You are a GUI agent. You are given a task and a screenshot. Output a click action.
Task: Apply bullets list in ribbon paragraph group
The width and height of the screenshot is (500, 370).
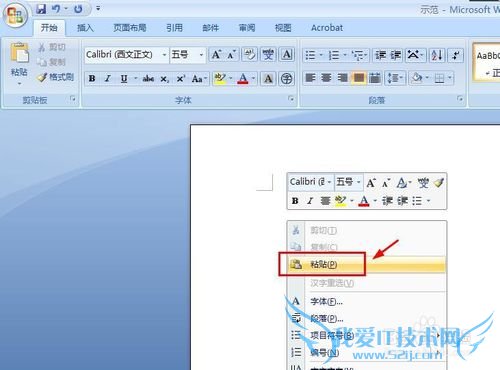click(311, 55)
